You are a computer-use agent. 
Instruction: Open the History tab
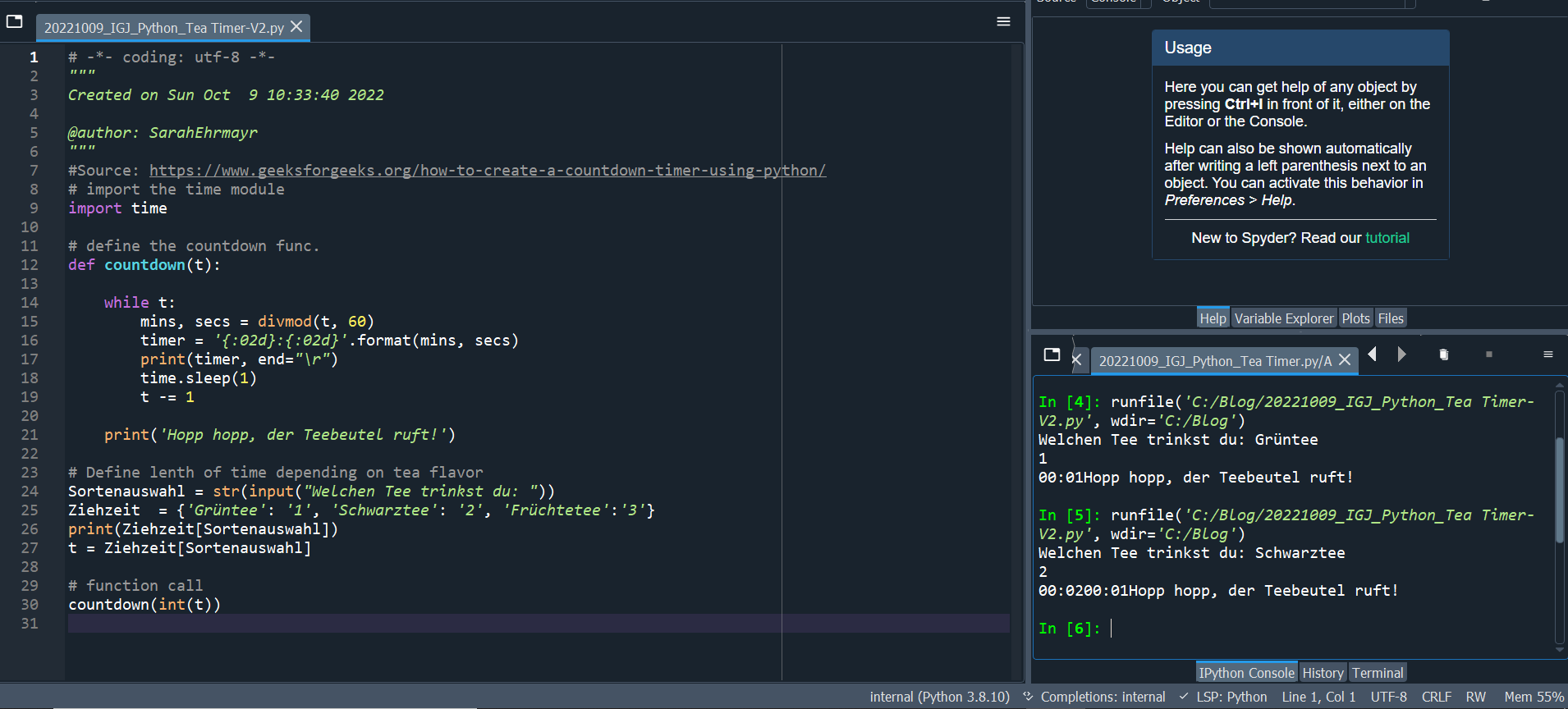click(1323, 673)
